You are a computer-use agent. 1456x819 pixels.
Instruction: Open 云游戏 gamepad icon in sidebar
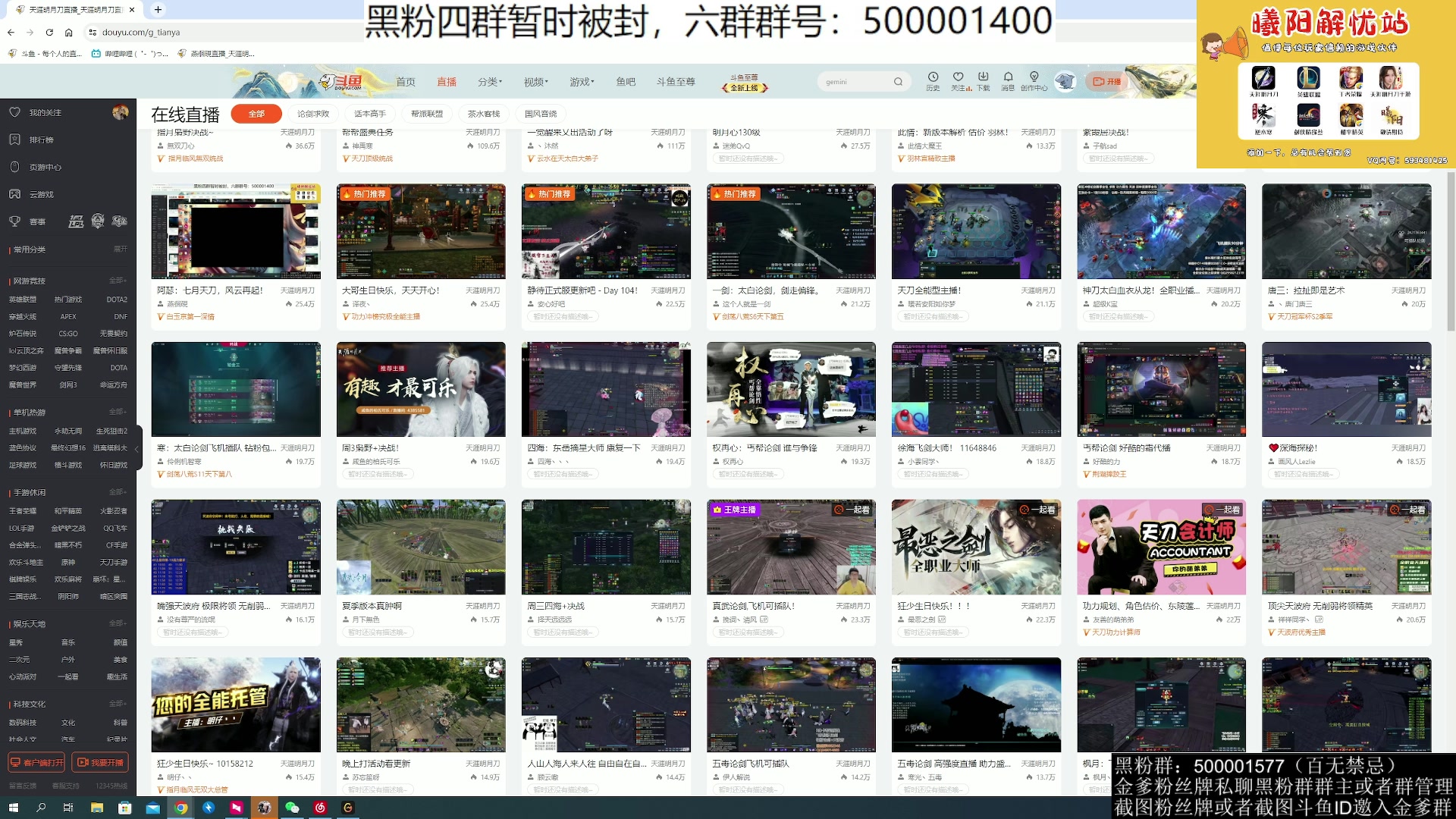click(14, 194)
